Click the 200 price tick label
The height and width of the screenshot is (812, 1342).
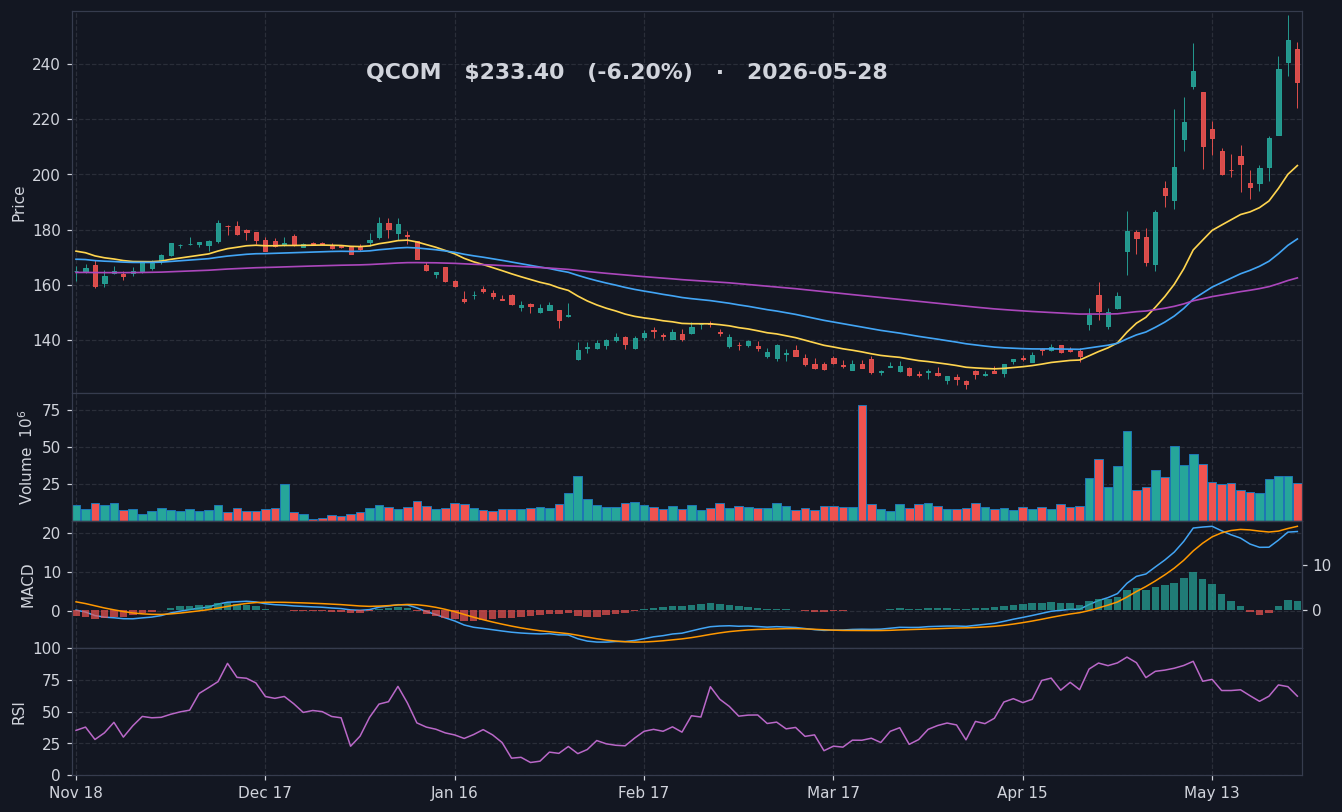tap(47, 175)
